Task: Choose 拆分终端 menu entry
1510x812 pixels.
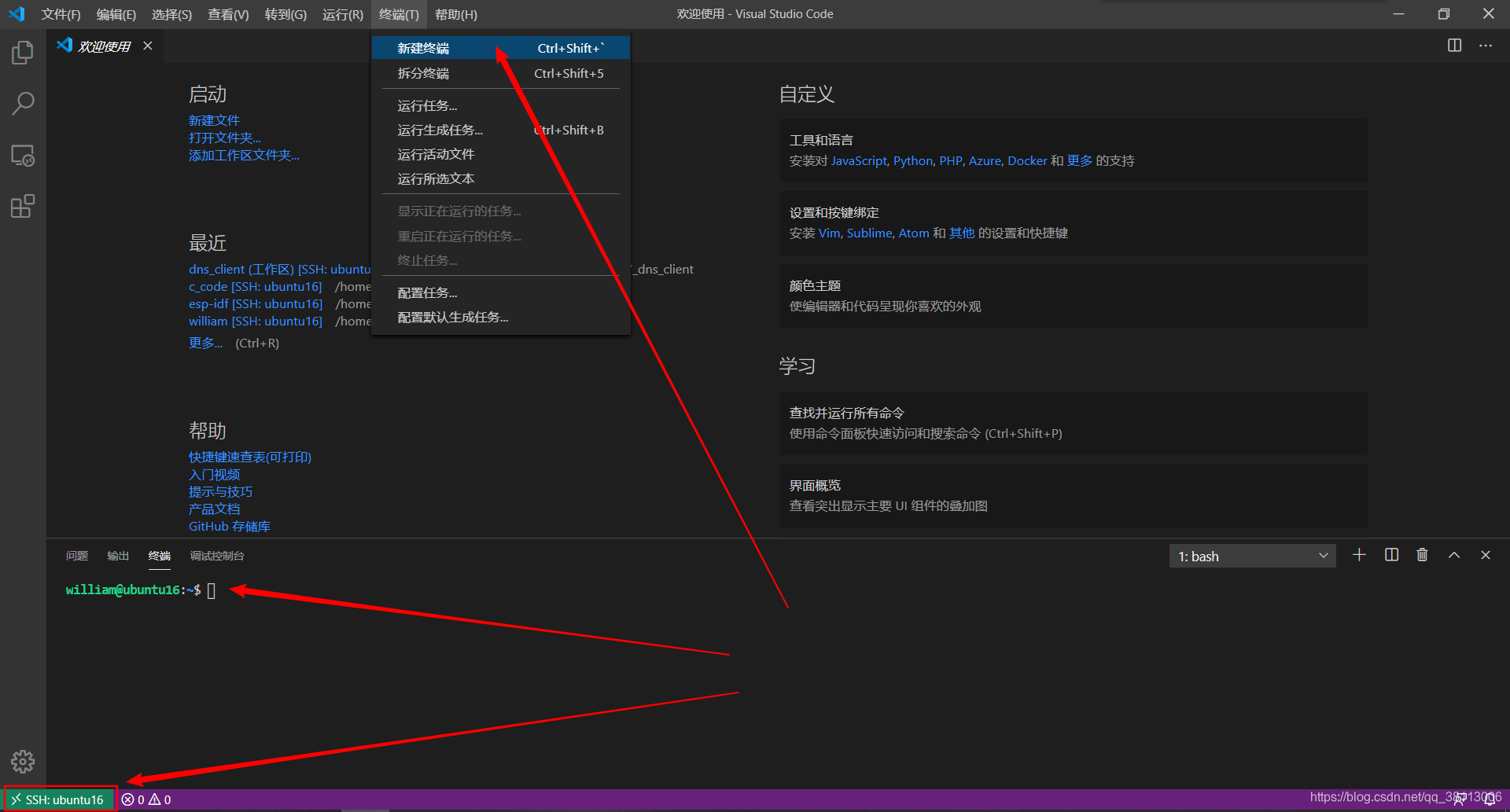Action: click(501, 73)
